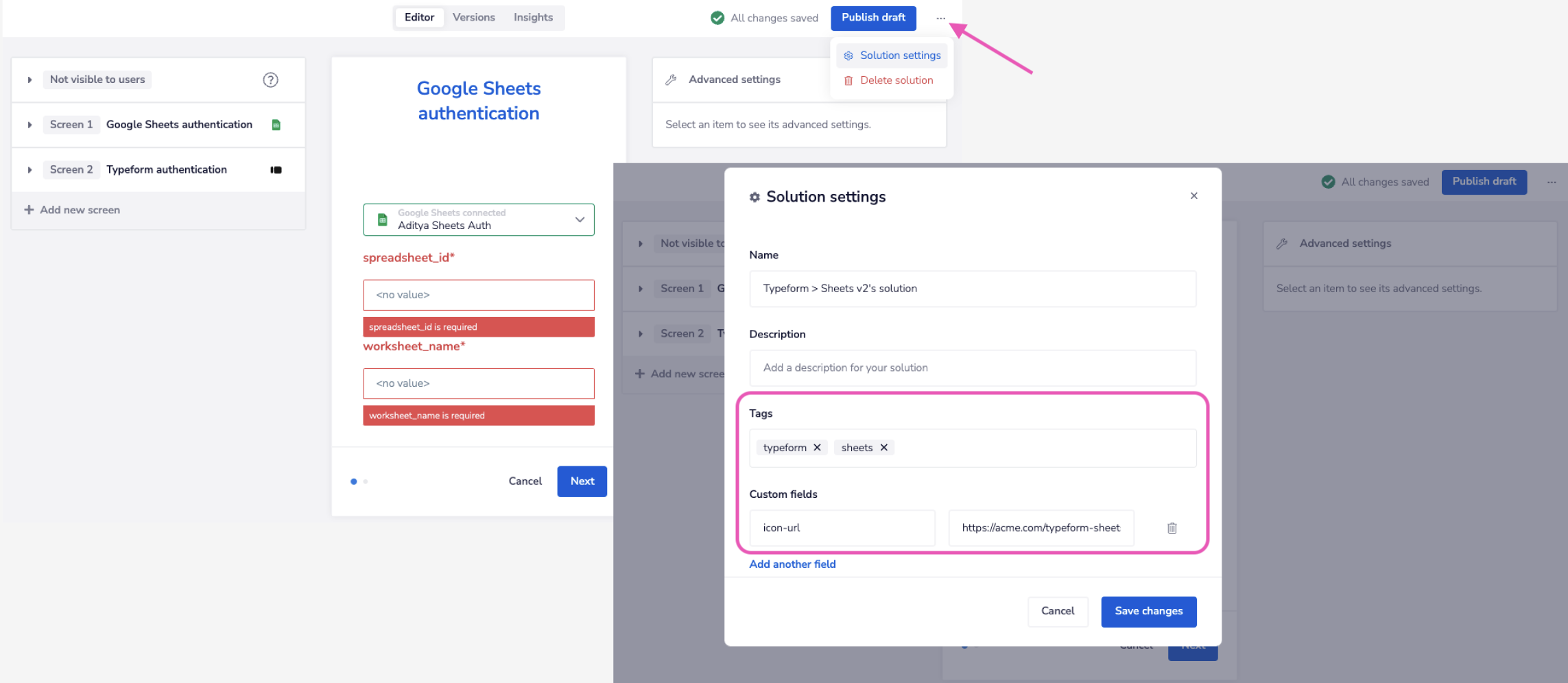Open the Aditya Sheets Auth connection dropdown
This screenshot has width=1568, height=683.
coord(580,219)
